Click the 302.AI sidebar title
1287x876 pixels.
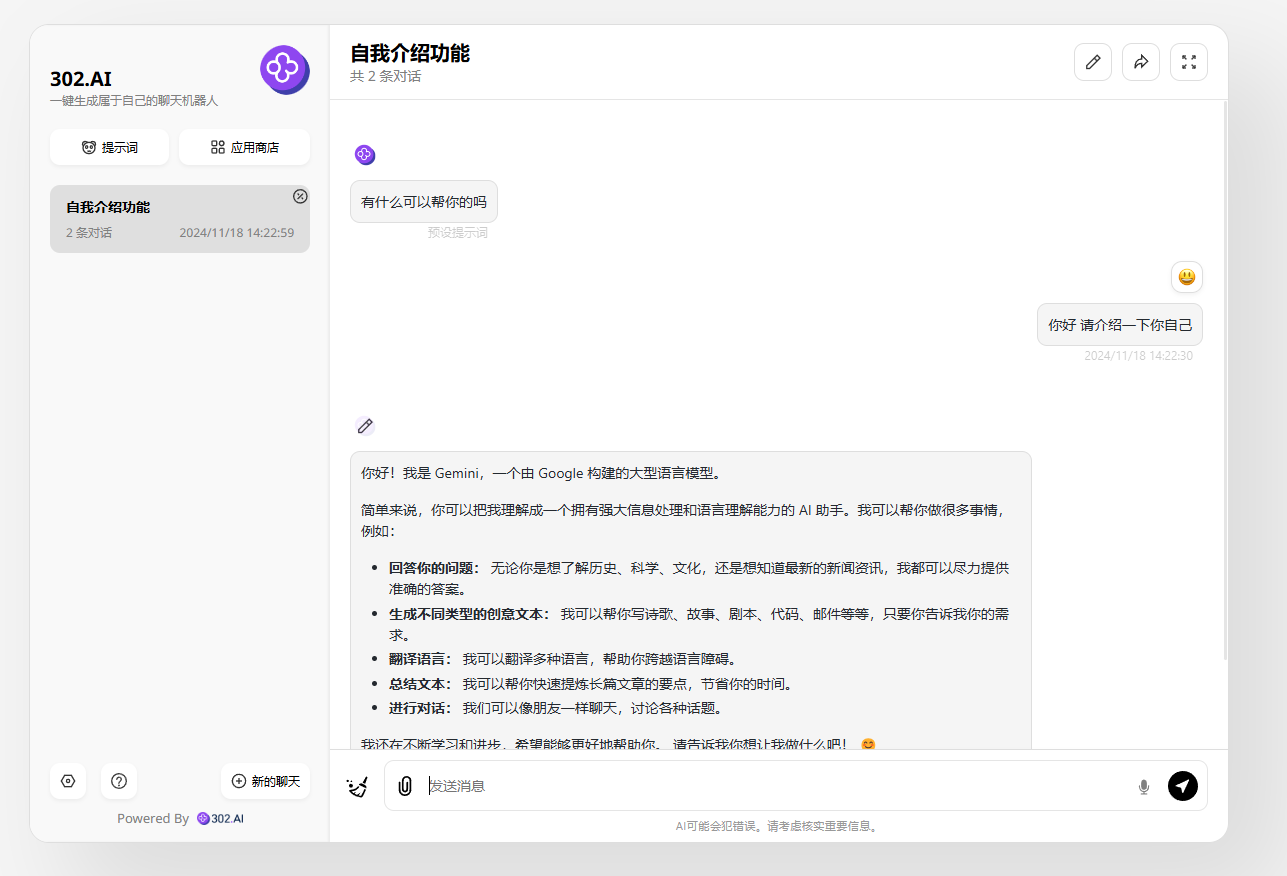point(81,79)
